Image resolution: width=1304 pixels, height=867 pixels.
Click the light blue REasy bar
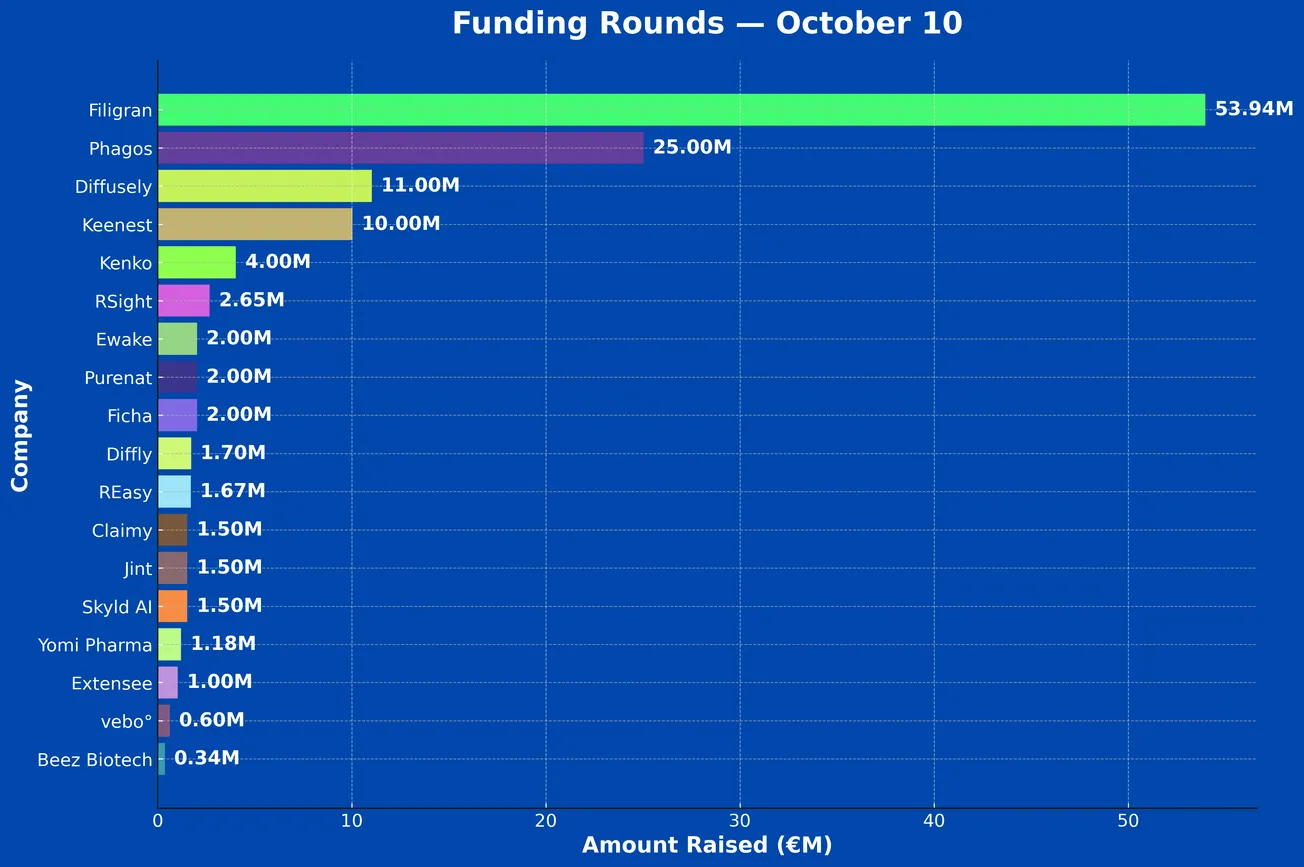[174, 491]
